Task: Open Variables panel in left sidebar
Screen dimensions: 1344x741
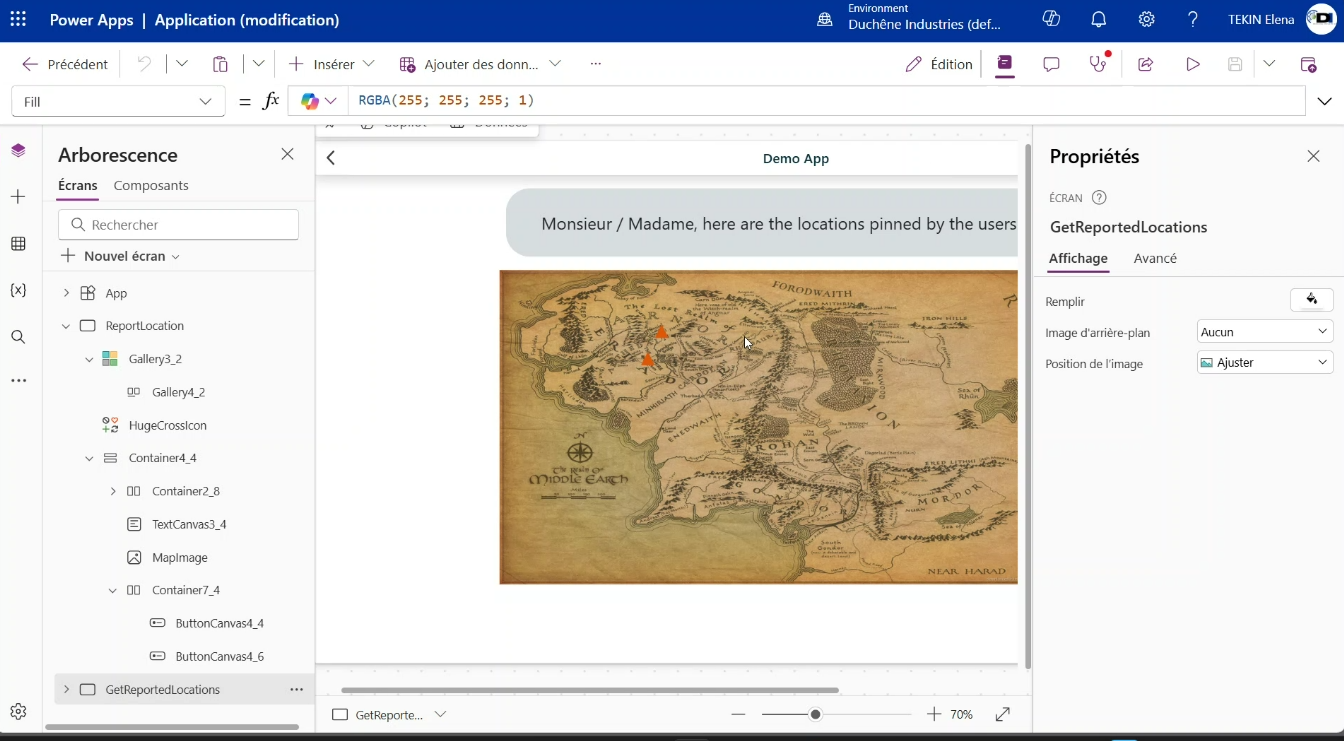Action: tap(18, 290)
